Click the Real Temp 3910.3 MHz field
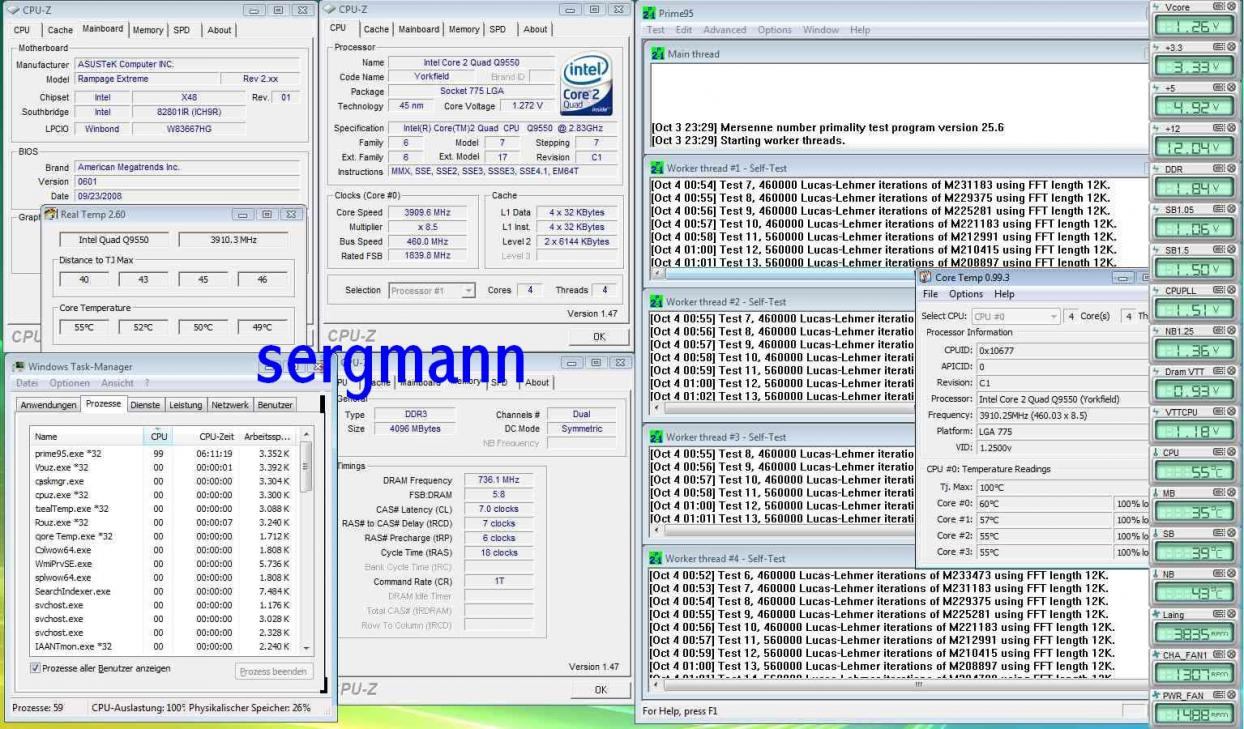 click(235, 240)
